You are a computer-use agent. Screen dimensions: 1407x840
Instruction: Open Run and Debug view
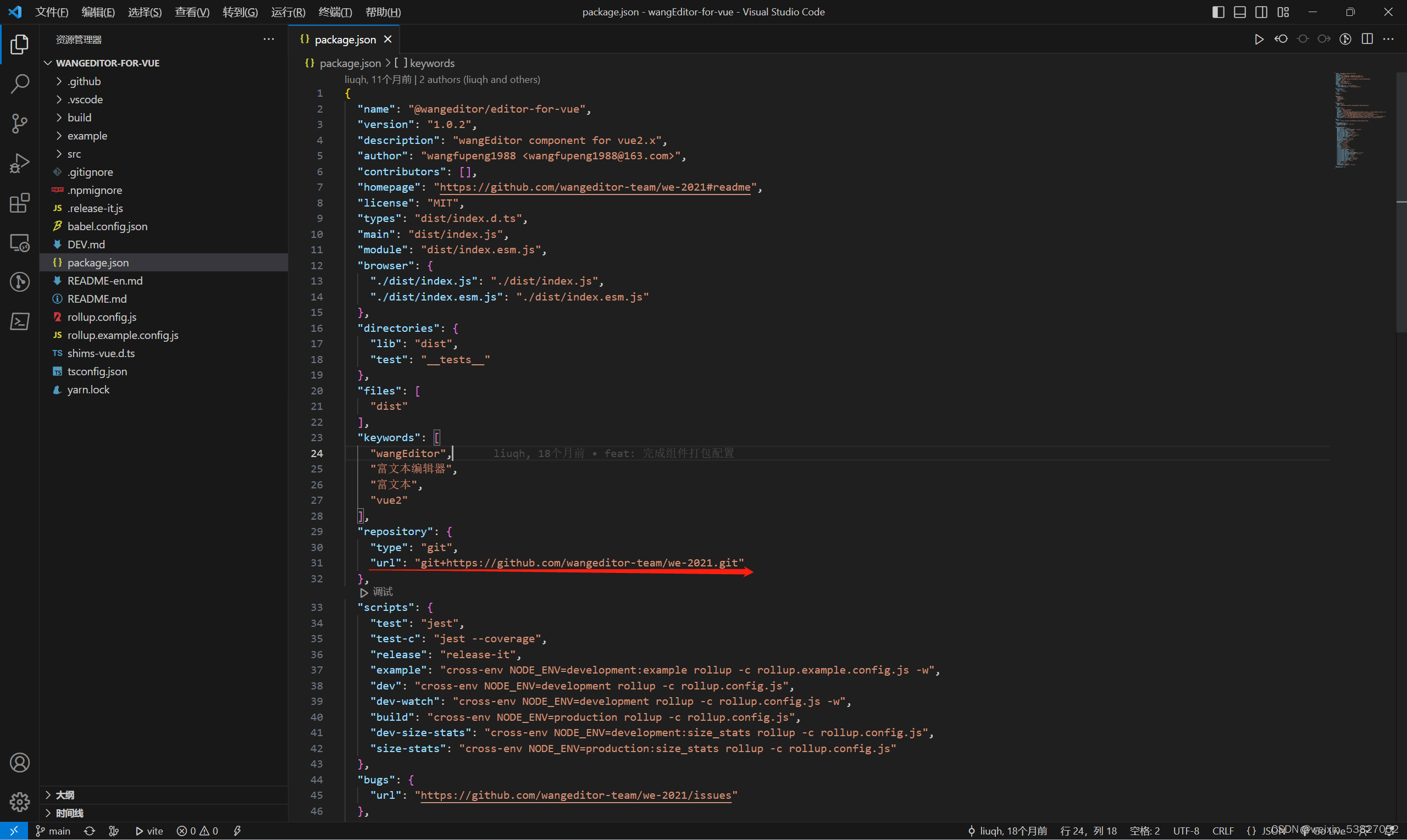point(19,163)
